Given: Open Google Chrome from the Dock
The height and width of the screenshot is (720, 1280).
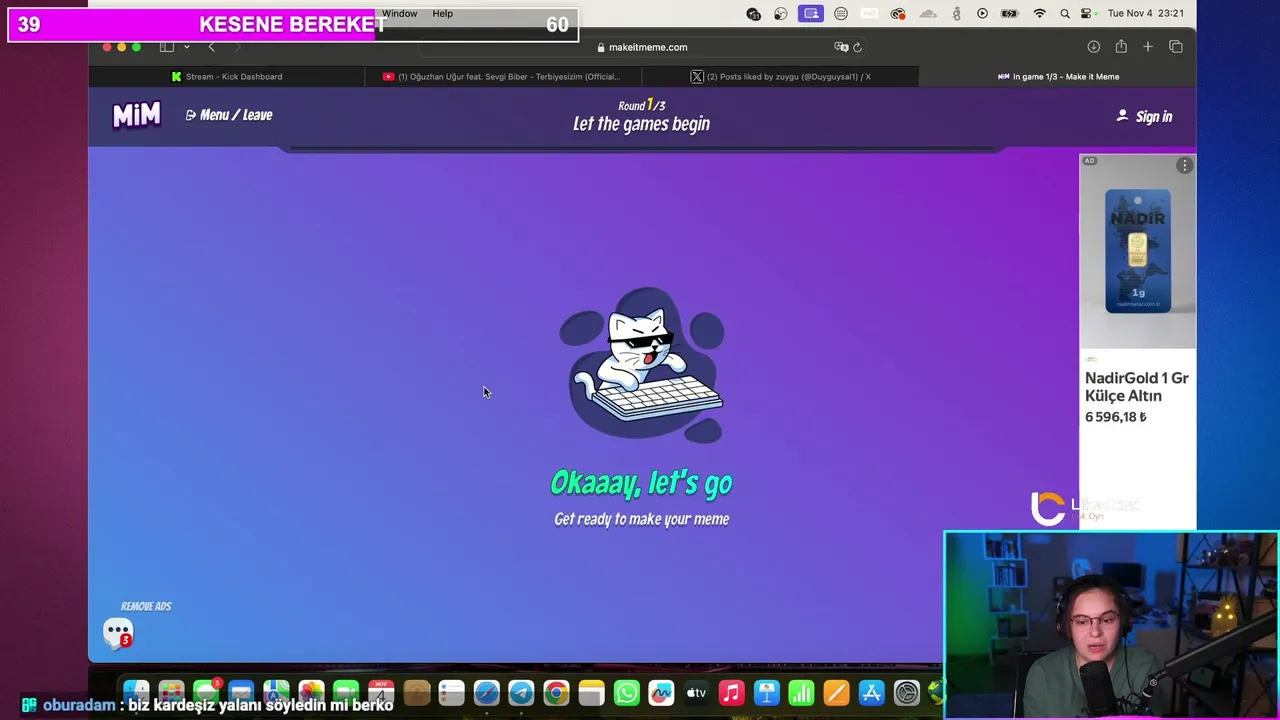Looking at the screenshot, I should [x=556, y=692].
